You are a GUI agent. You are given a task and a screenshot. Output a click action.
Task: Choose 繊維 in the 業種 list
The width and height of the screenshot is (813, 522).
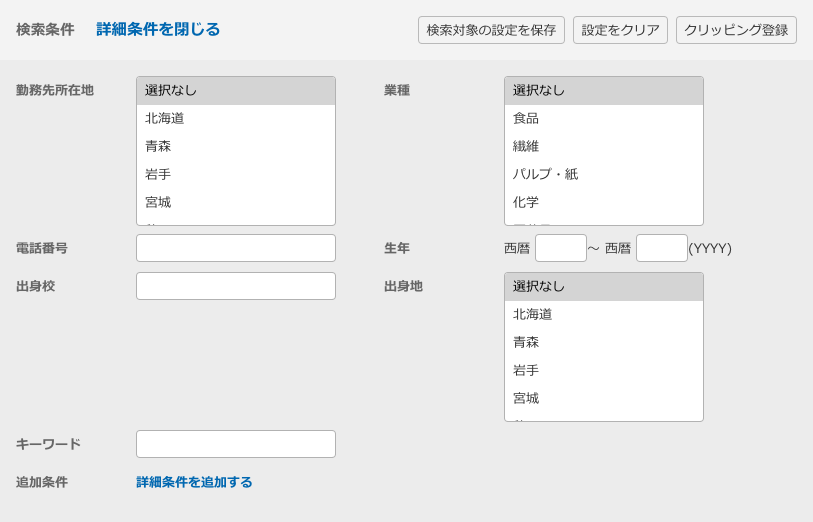click(x=526, y=146)
